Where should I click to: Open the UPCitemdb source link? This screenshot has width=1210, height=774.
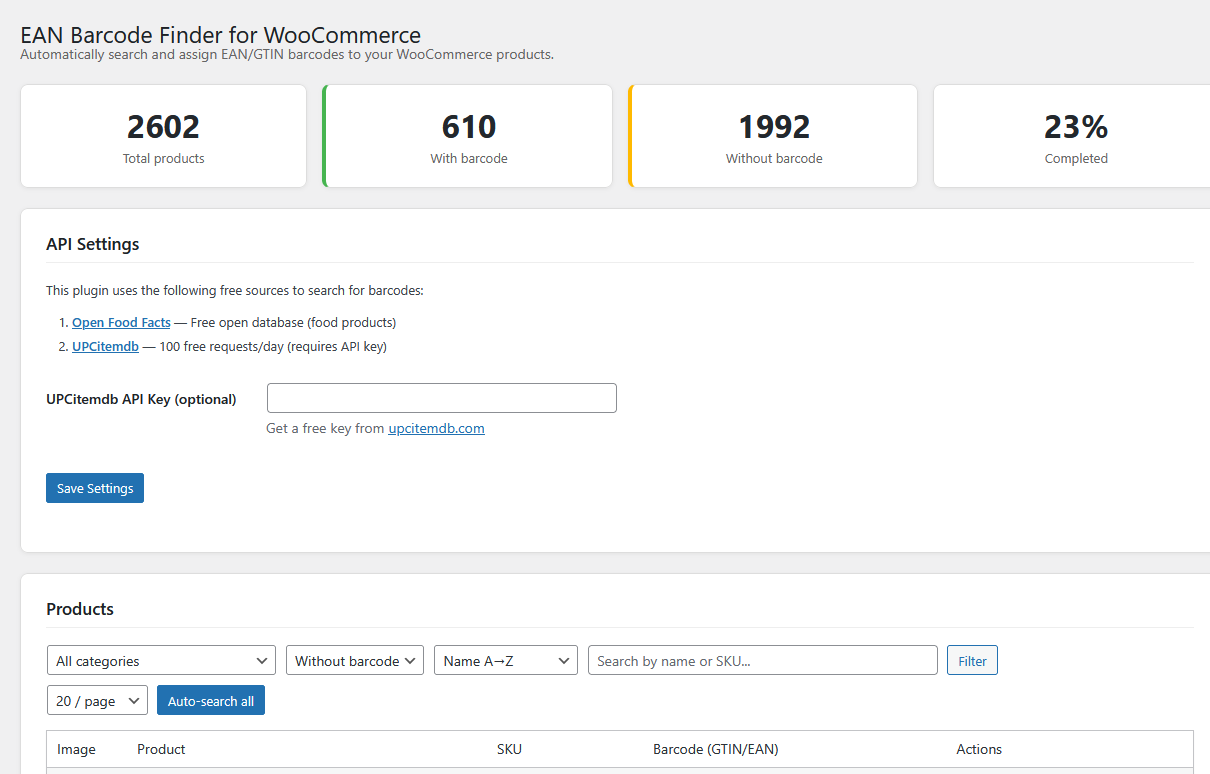tap(105, 347)
